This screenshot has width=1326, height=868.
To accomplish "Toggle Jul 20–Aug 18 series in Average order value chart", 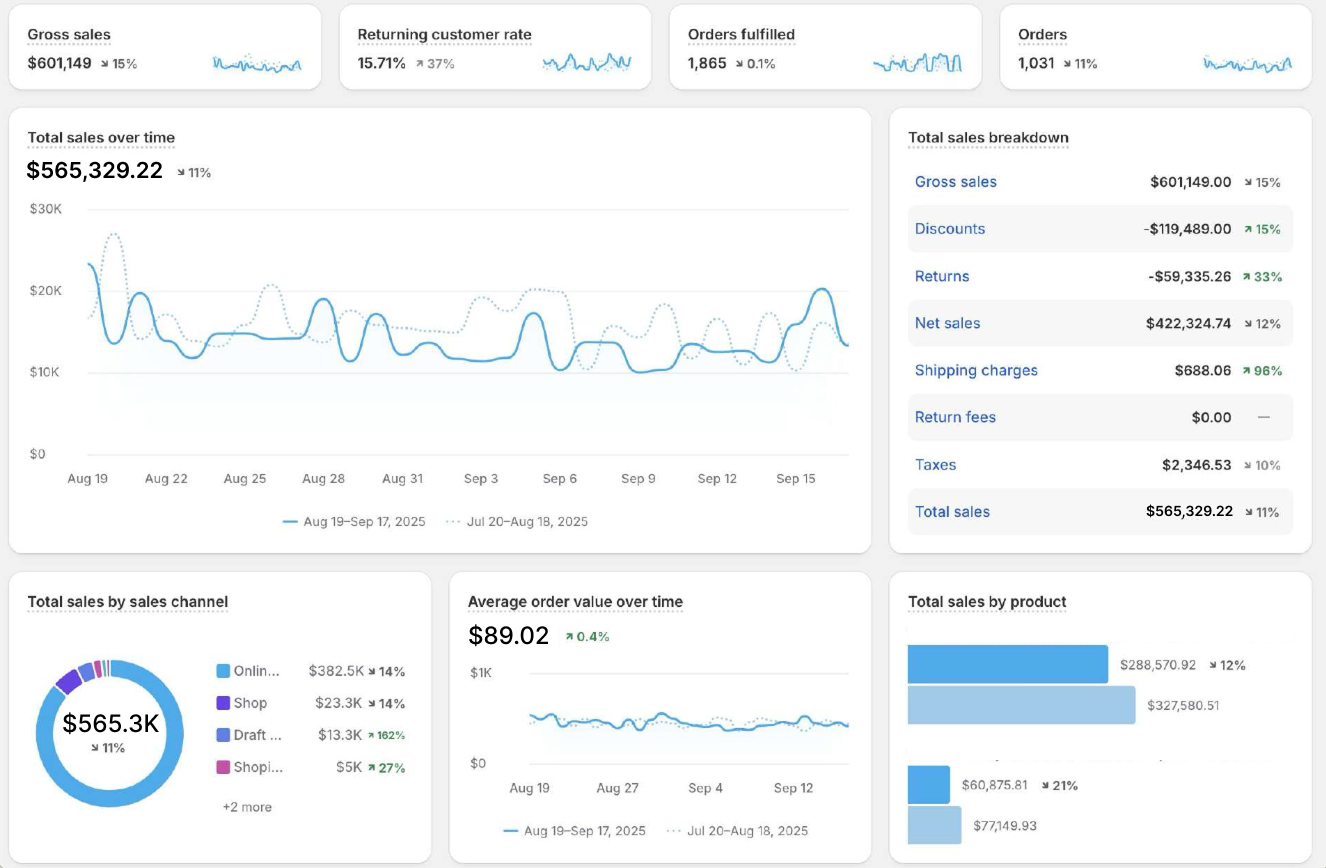I will 737,830.
